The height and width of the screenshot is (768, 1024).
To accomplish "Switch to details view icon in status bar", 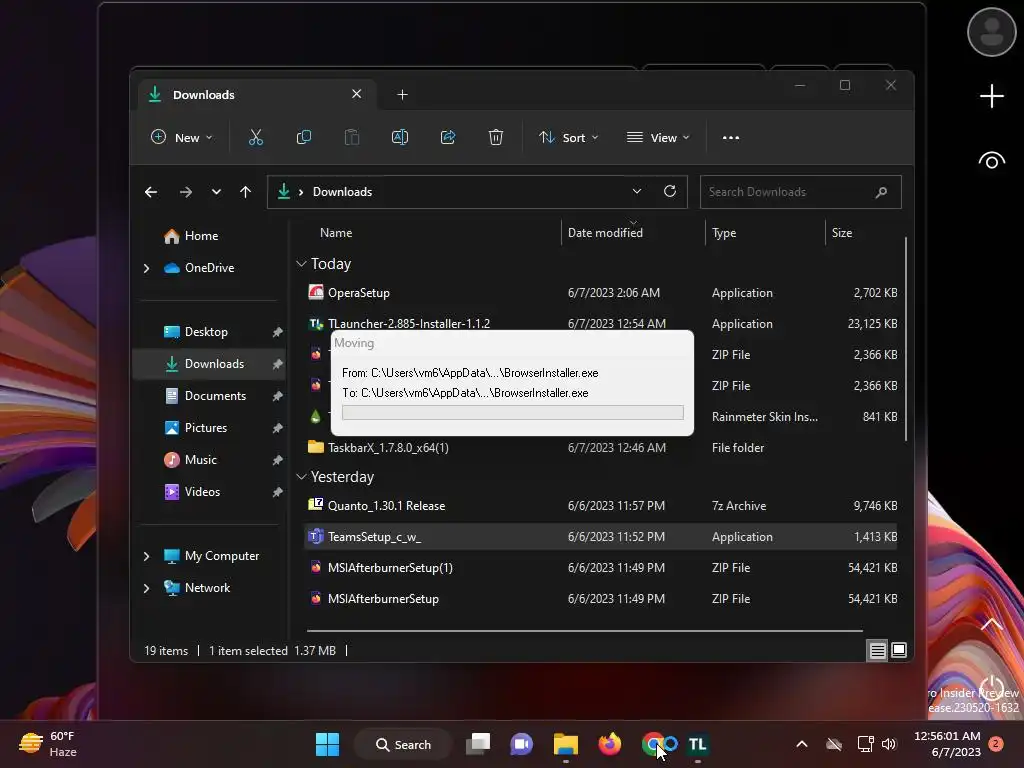I will (877, 650).
